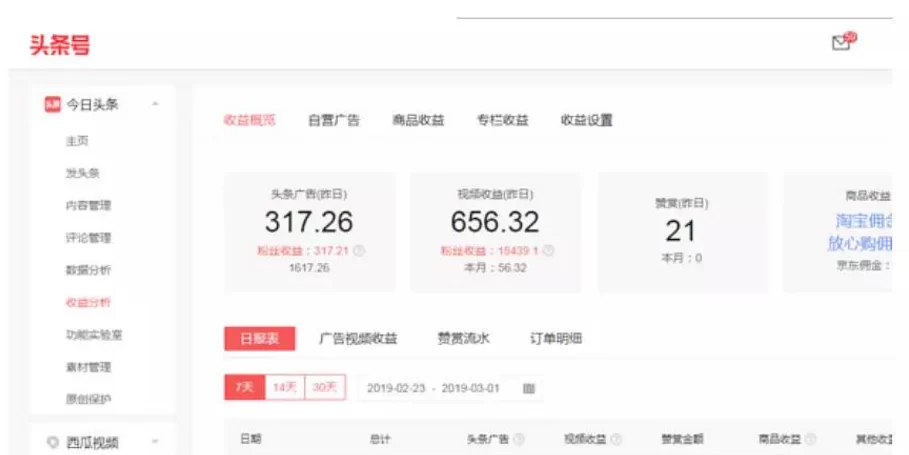Click the 西瓜视频 sidebar icon
This screenshot has height=455, width=909.
pyautogui.click(x=52, y=441)
